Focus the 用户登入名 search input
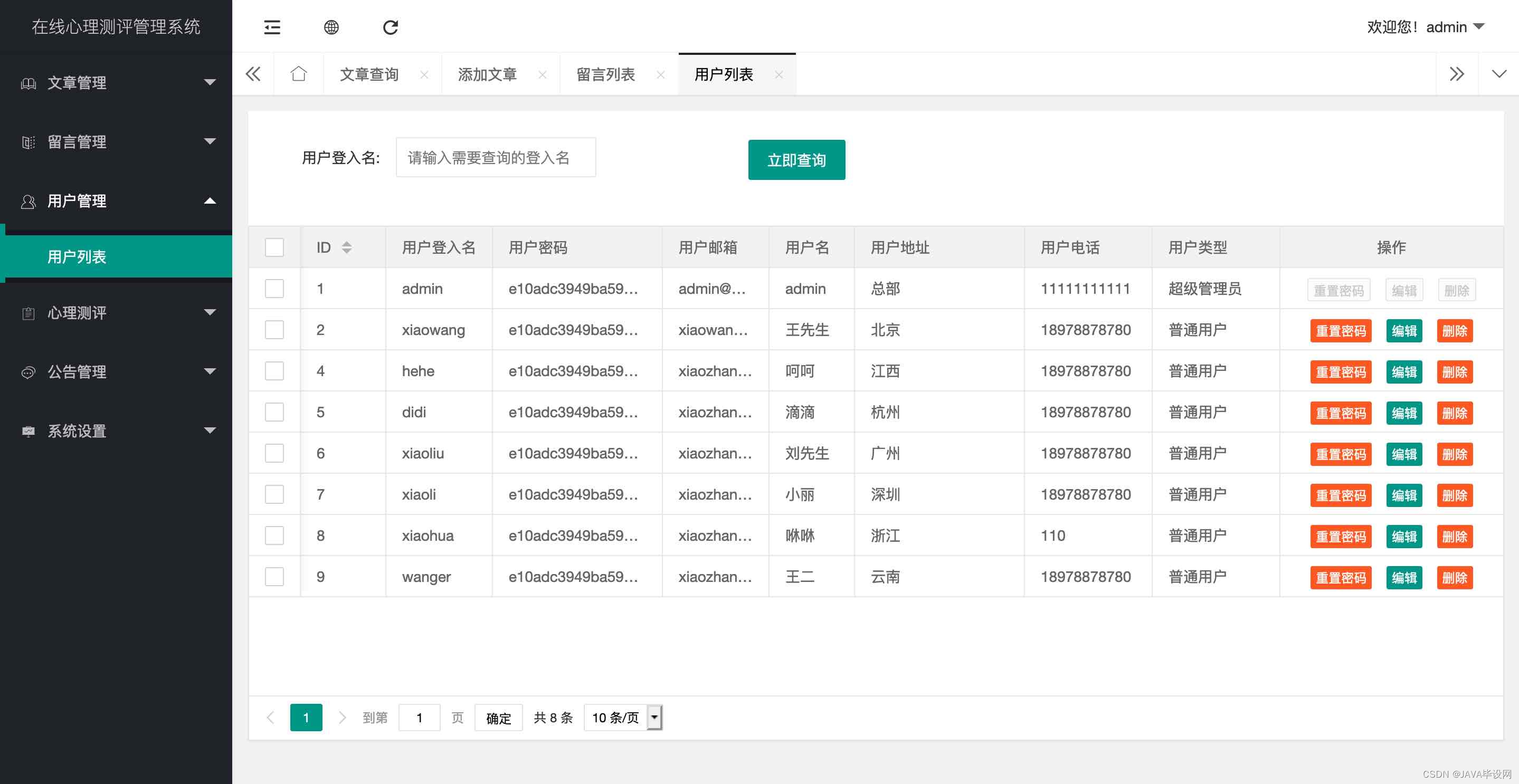The width and height of the screenshot is (1519, 784). (495, 157)
